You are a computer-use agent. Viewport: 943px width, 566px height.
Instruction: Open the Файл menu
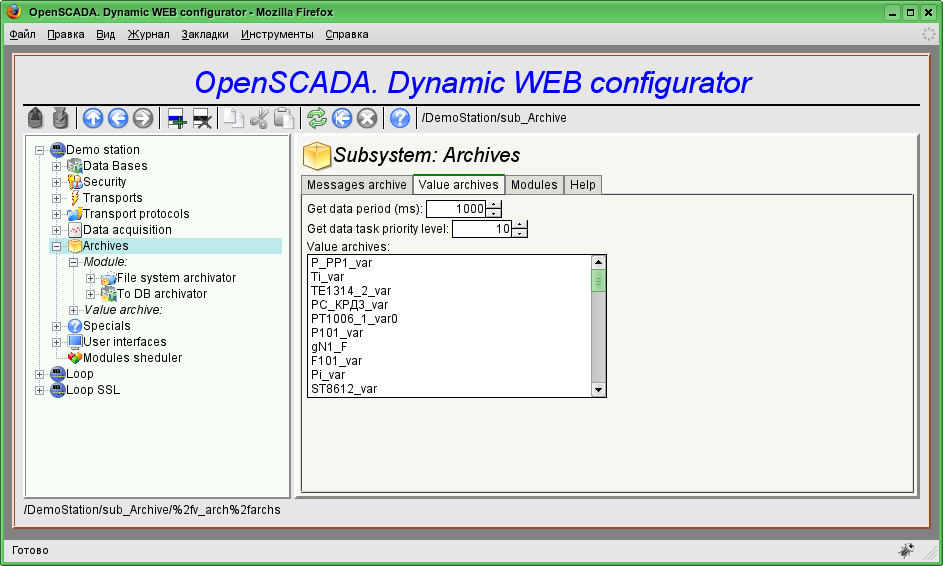(23, 34)
